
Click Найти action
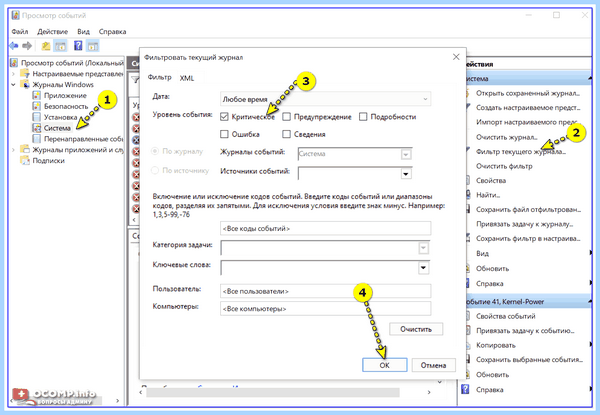pos(488,195)
